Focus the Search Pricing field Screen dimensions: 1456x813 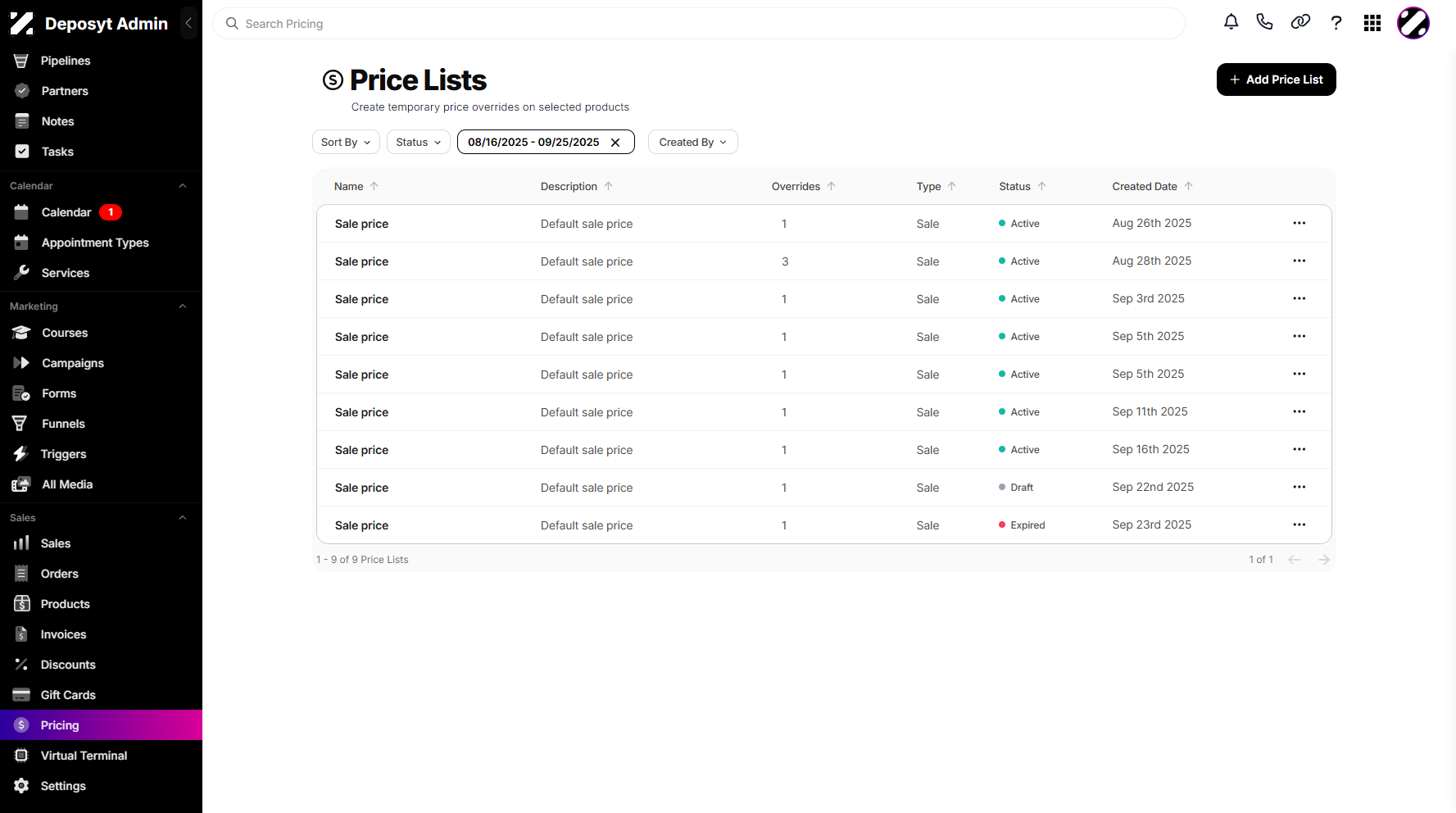(699, 24)
